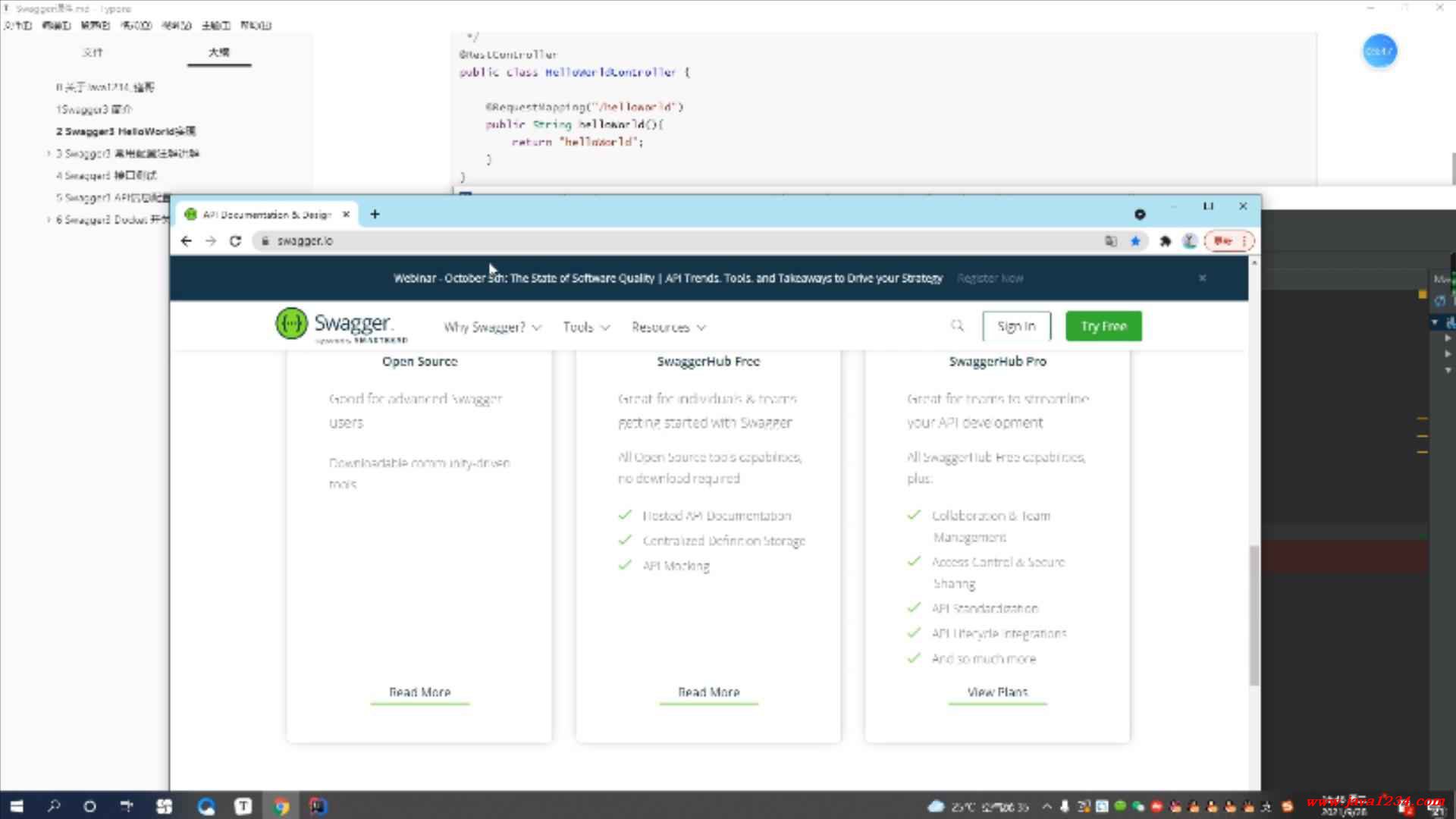
Task: Click the Swagger logo
Action: click(x=340, y=325)
